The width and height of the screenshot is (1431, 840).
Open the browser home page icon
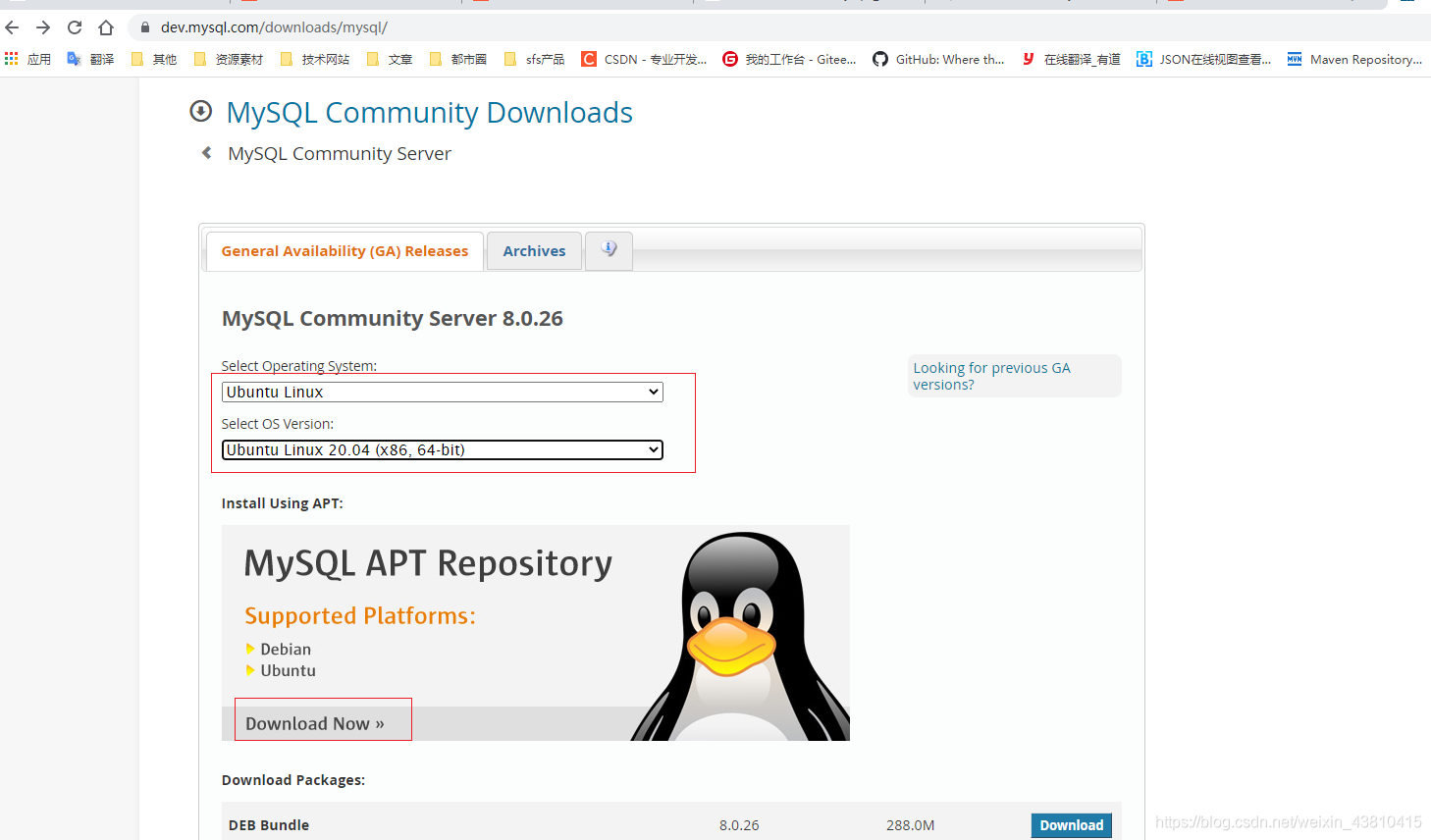tap(106, 27)
